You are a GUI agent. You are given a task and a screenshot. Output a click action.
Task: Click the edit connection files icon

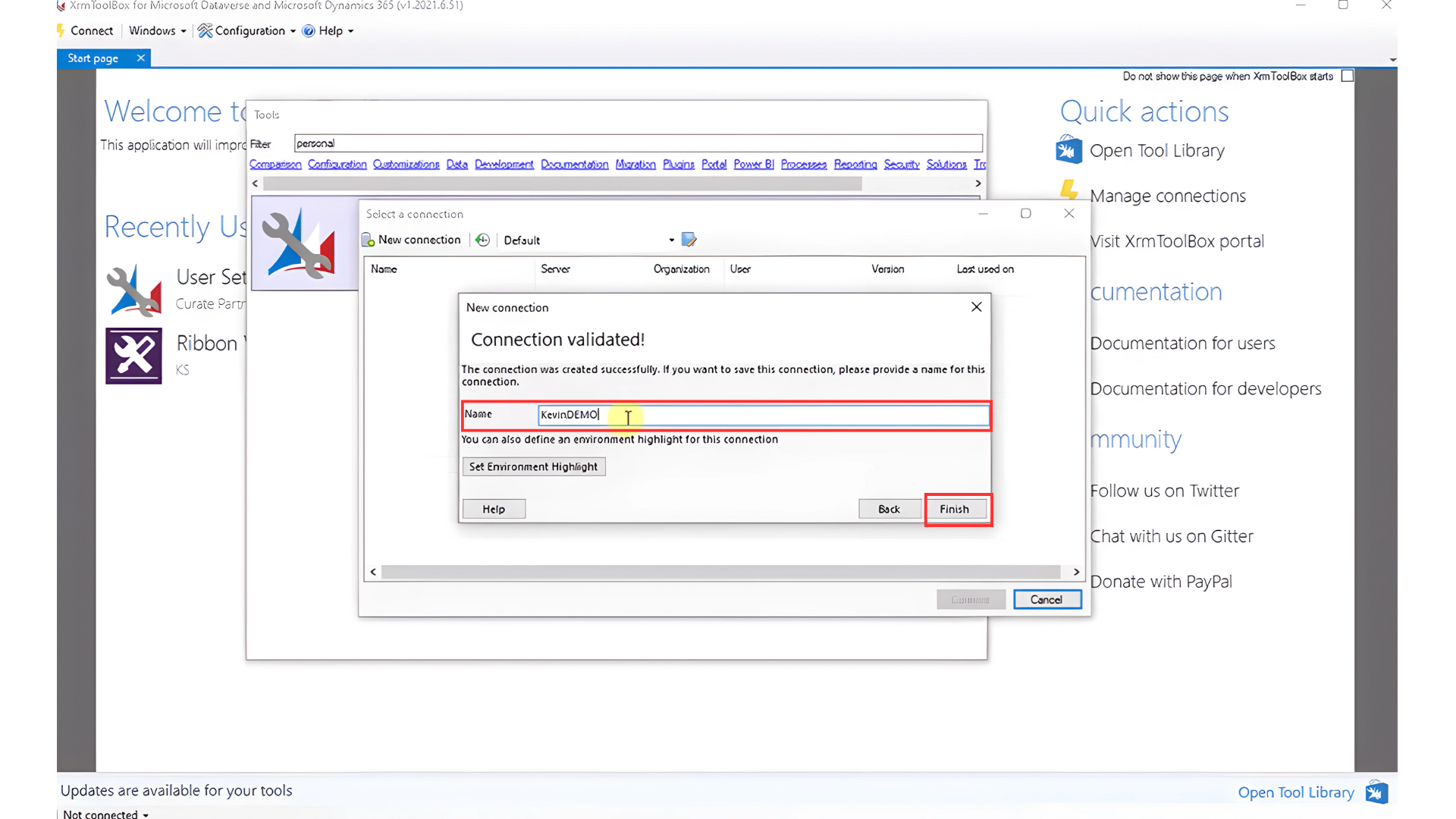tap(689, 240)
